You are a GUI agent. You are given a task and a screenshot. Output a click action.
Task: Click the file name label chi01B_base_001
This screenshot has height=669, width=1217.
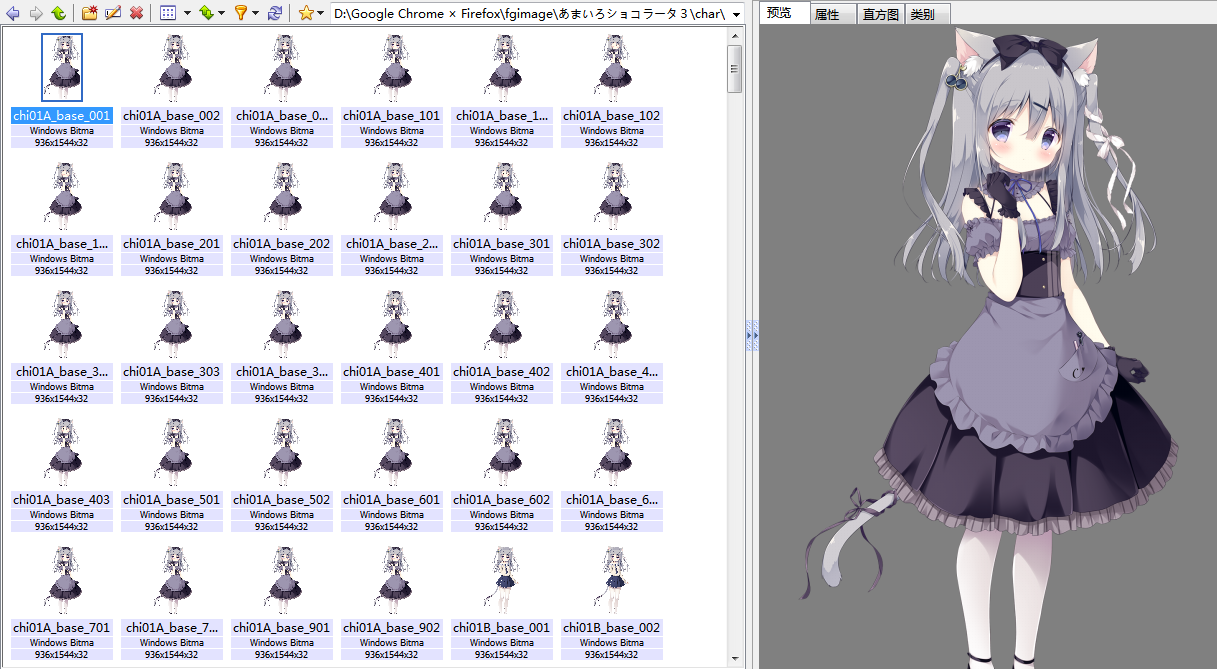pos(502,628)
